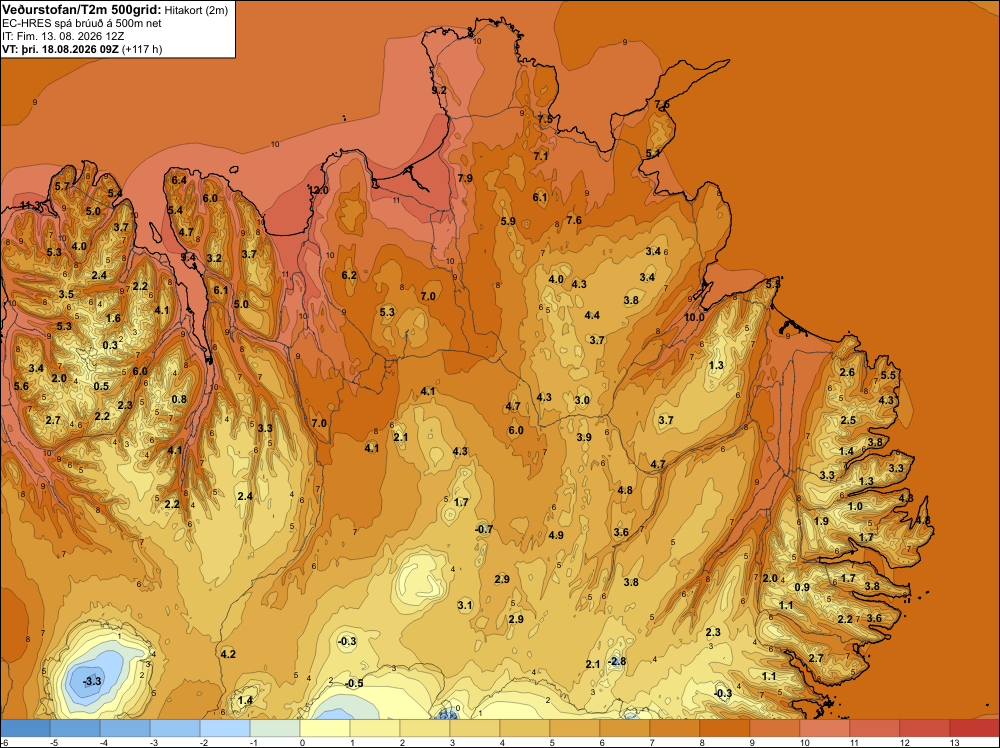Click the 5.9 temperature value
The image size is (1000, 748).
point(508,221)
